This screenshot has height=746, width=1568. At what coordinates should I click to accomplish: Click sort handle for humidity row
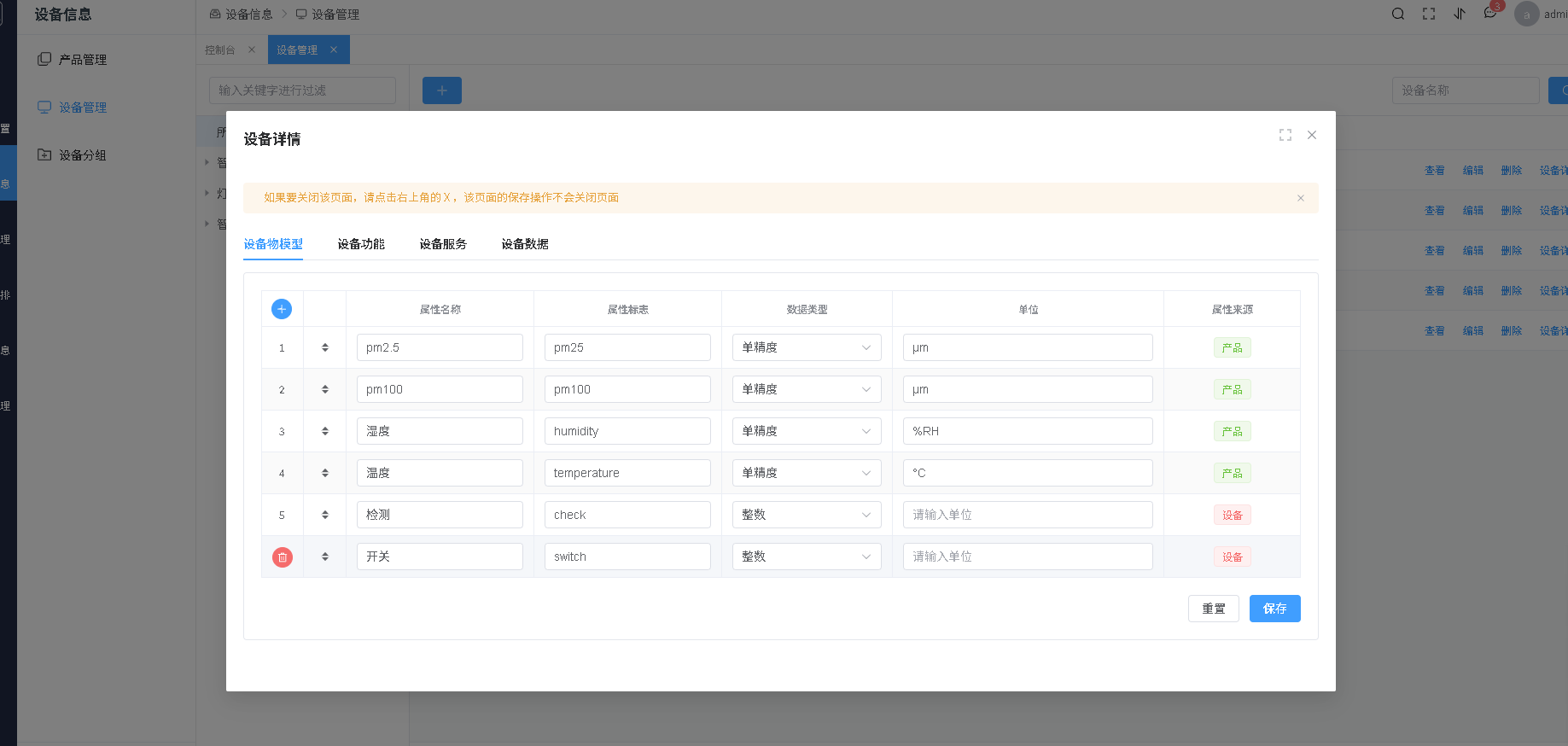[325, 431]
